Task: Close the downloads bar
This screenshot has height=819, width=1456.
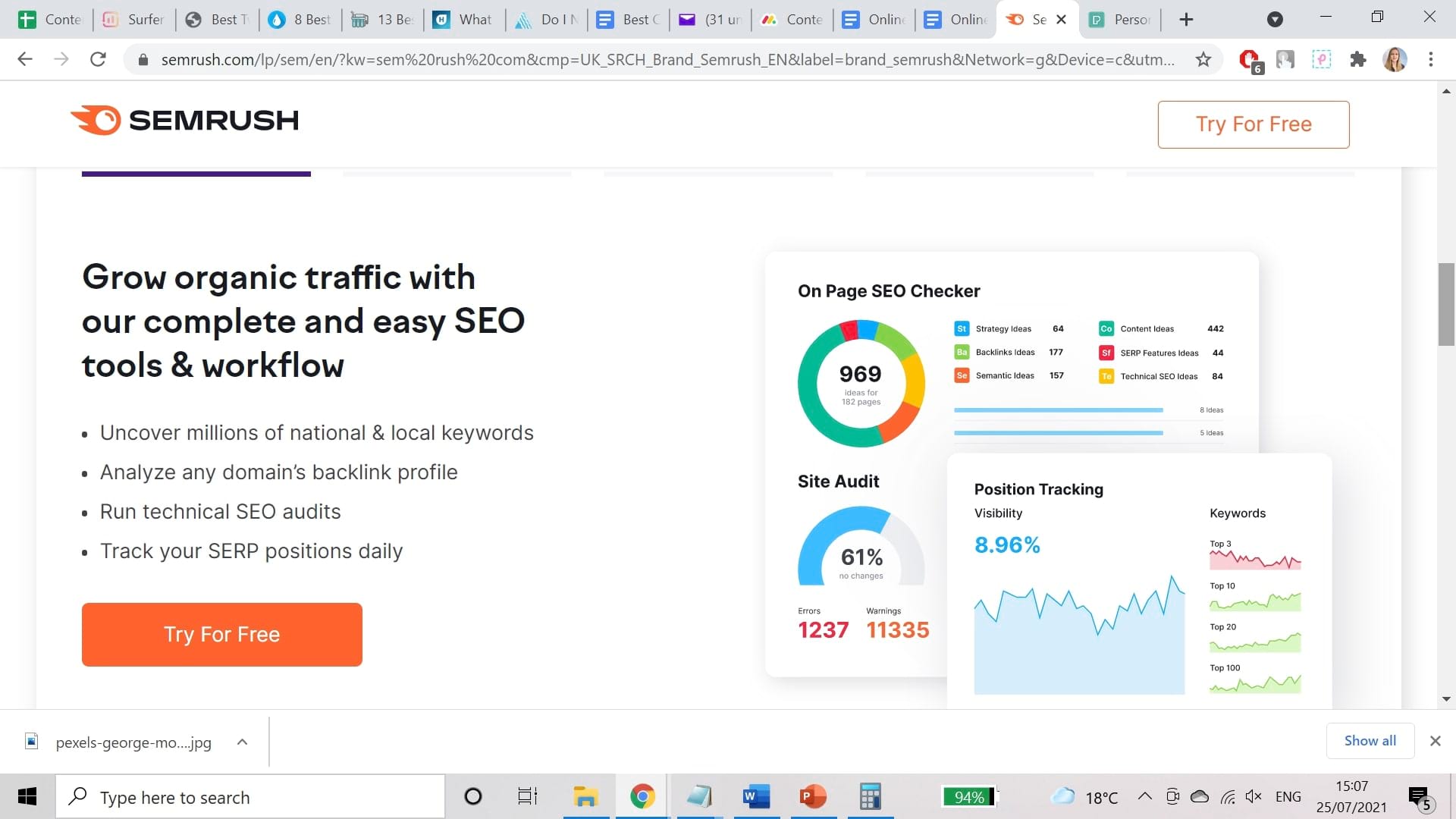Action: coord(1435,741)
